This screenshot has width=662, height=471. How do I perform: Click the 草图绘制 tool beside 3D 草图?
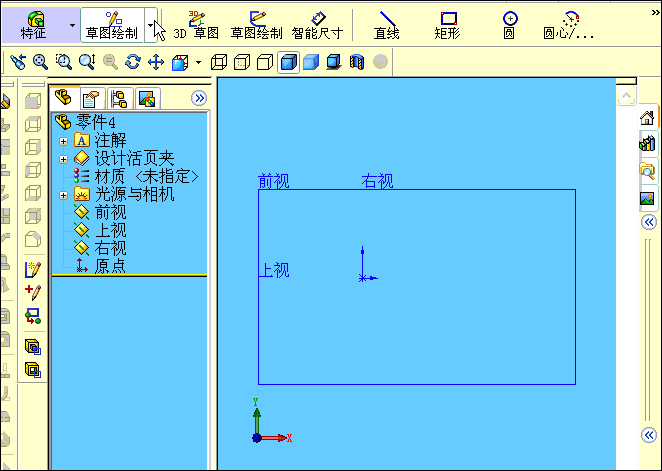[256, 25]
